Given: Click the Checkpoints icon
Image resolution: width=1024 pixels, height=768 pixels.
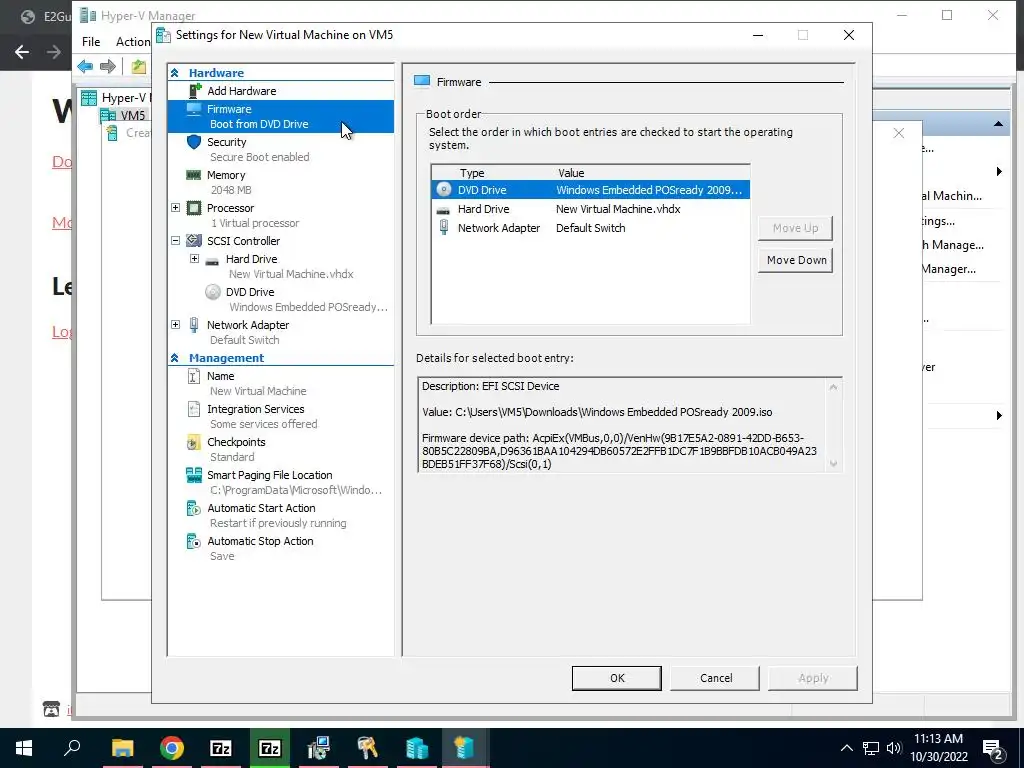Looking at the screenshot, I should (193, 442).
